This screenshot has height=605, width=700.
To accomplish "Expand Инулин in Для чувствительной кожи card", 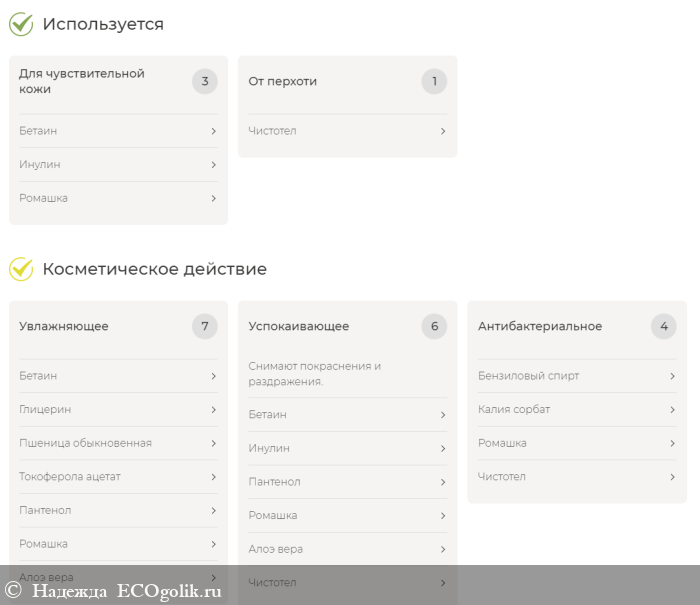I will coord(118,165).
